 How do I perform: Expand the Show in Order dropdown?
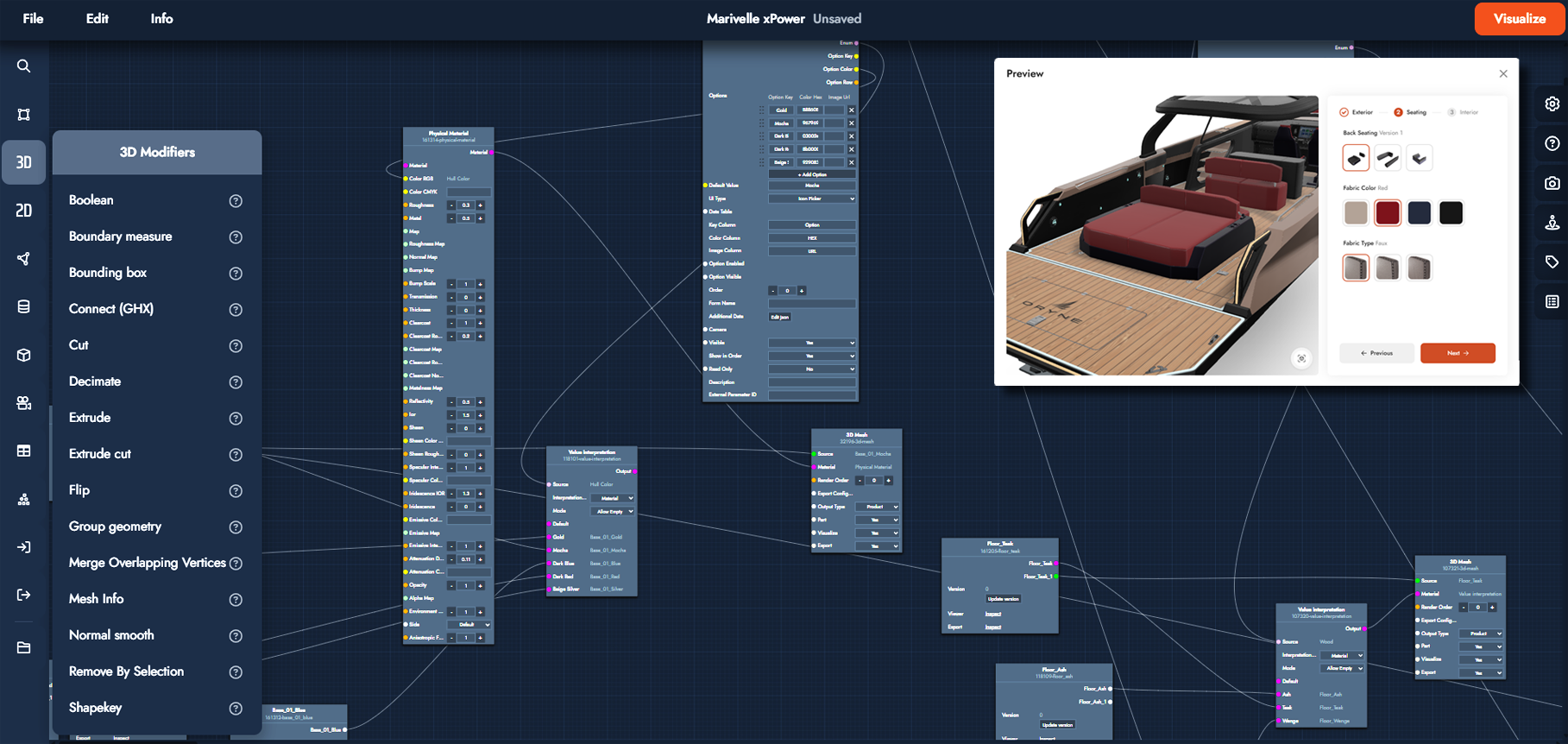pyautogui.click(x=812, y=356)
